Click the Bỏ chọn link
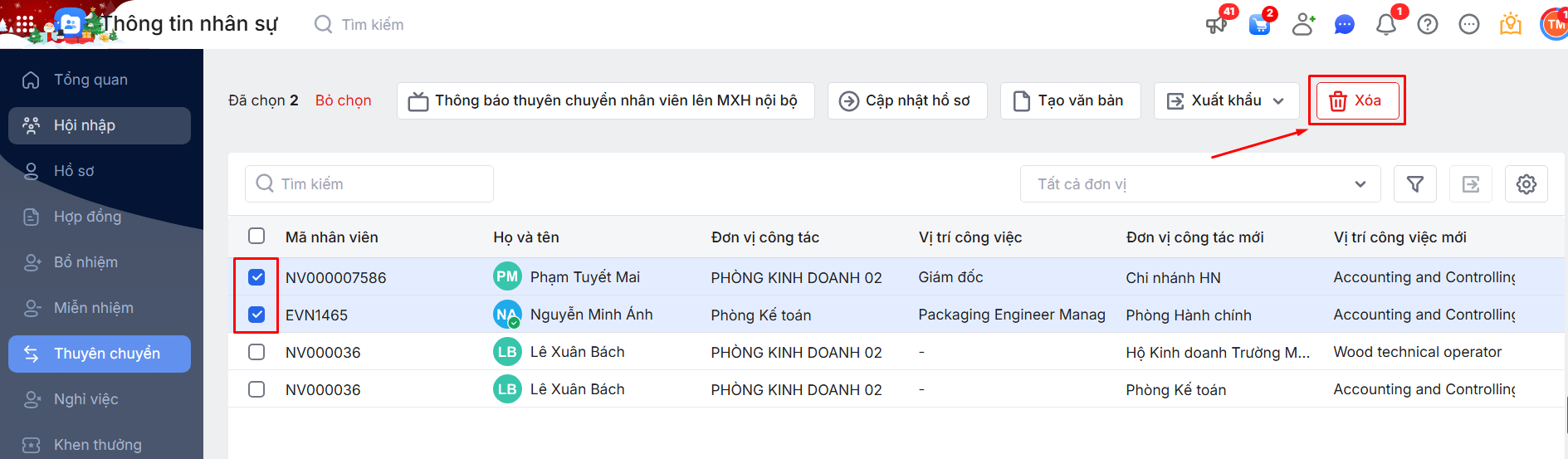Image resolution: width=1568 pixels, height=459 pixels. [343, 100]
